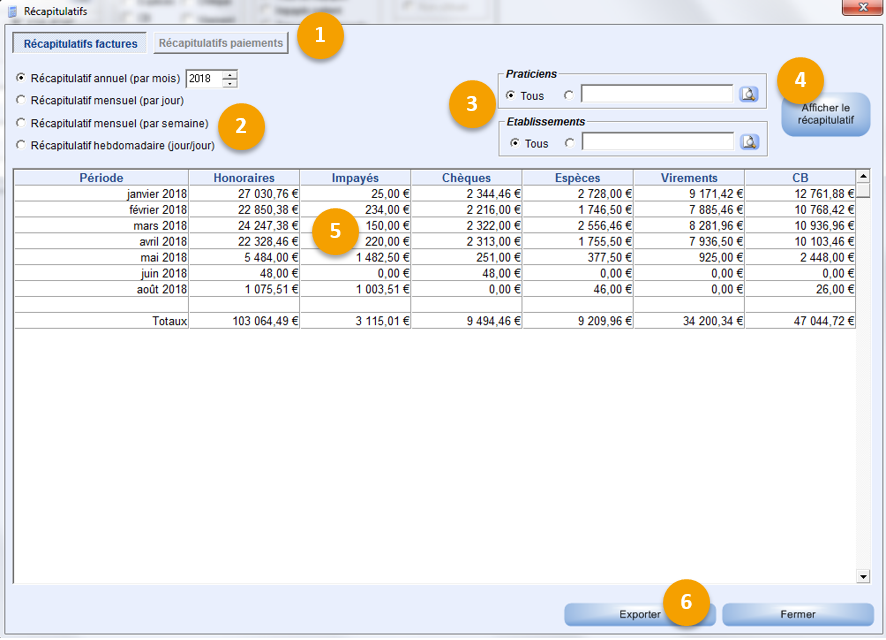Click the Exporter button

(x=640, y=614)
